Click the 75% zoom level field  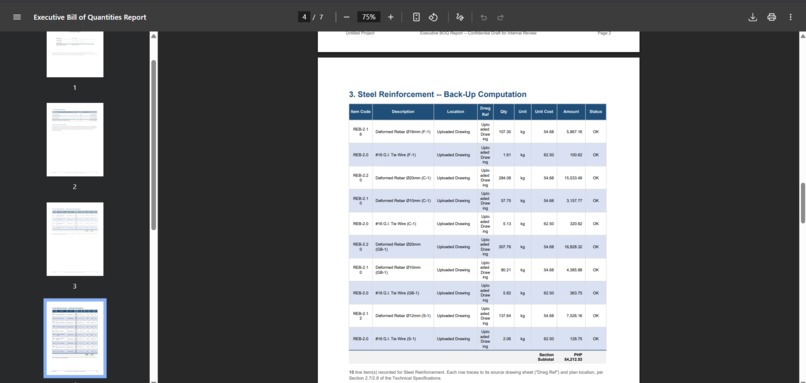coord(369,17)
